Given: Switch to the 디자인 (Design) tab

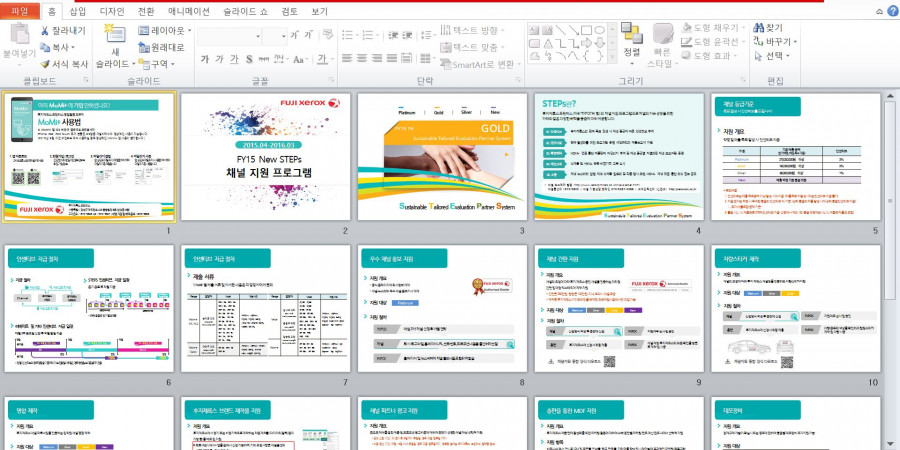Looking at the screenshot, I should point(112,11).
